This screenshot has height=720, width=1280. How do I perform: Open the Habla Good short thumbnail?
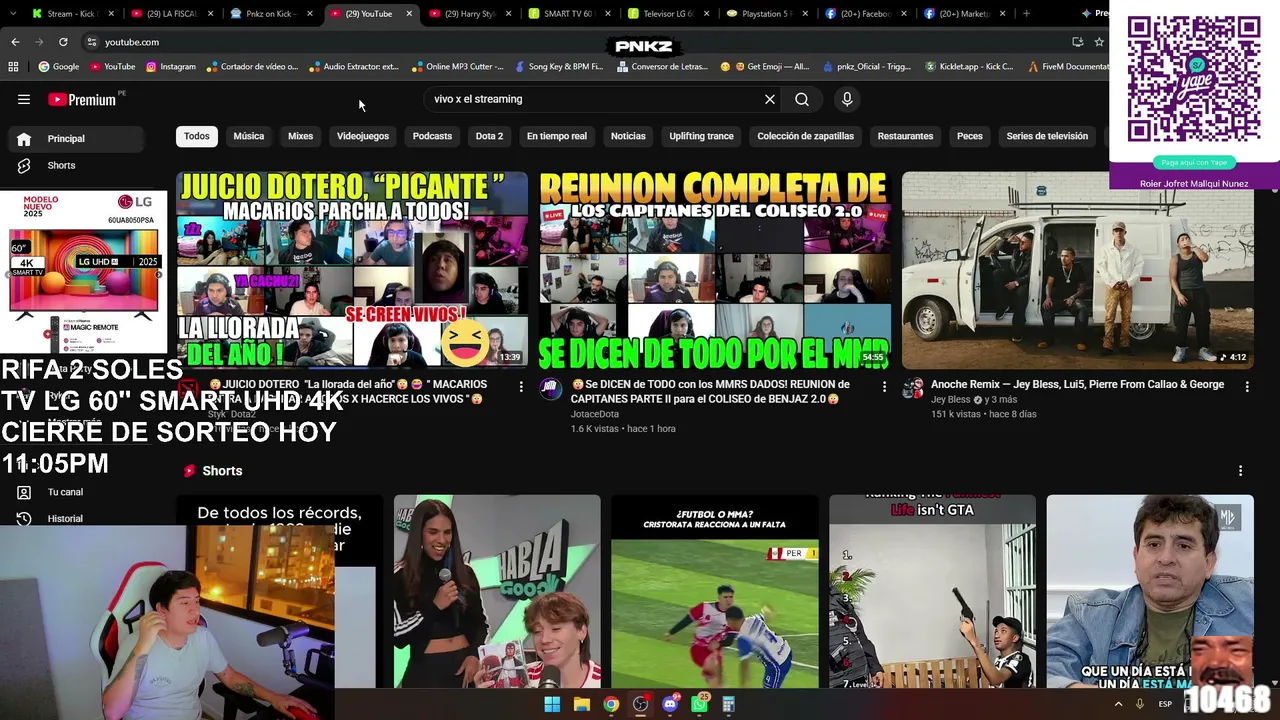[x=497, y=591]
